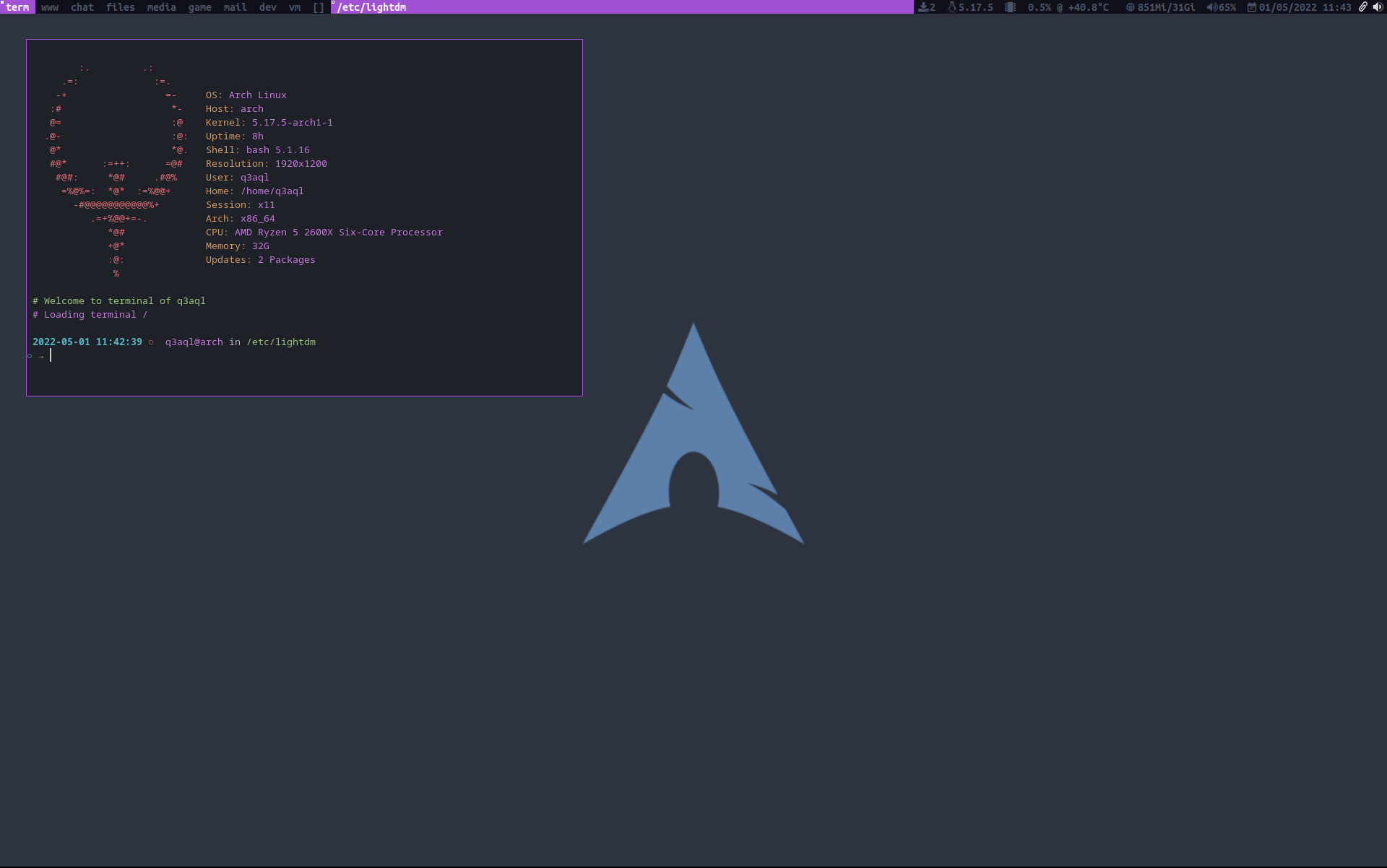Viewport: 1387px width, 868px height.
Task: Click the CPU chip icon in status bar
Action: [1011, 7]
